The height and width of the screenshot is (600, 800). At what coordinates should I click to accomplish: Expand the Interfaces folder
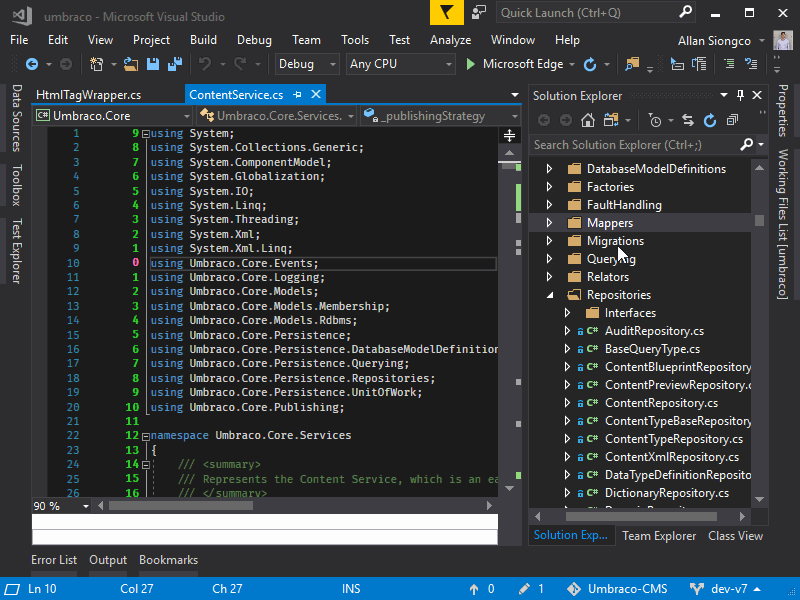567,313
